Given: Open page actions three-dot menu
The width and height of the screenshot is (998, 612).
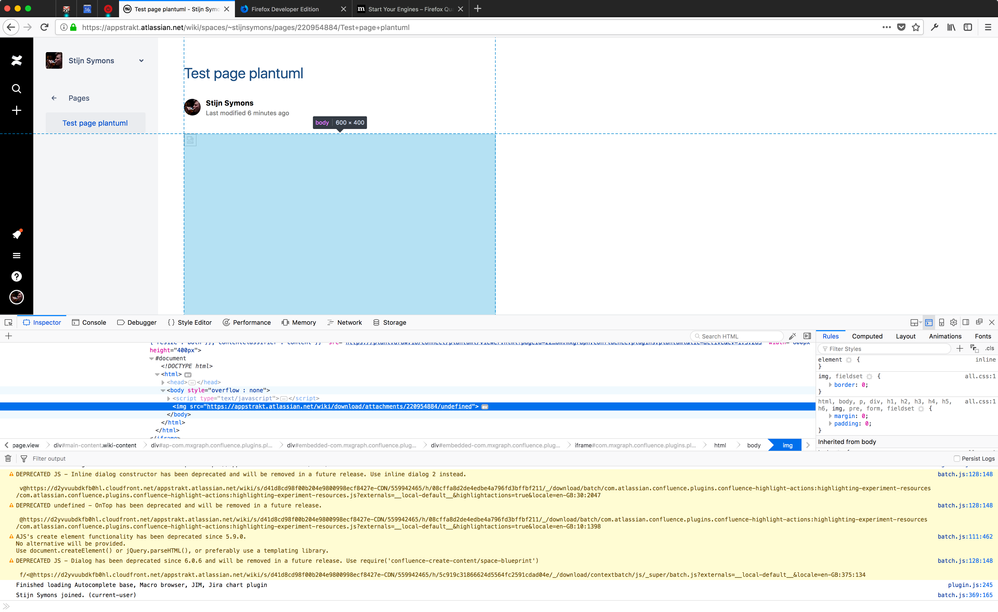Looking at the screenshot, I should coord(887,27).
